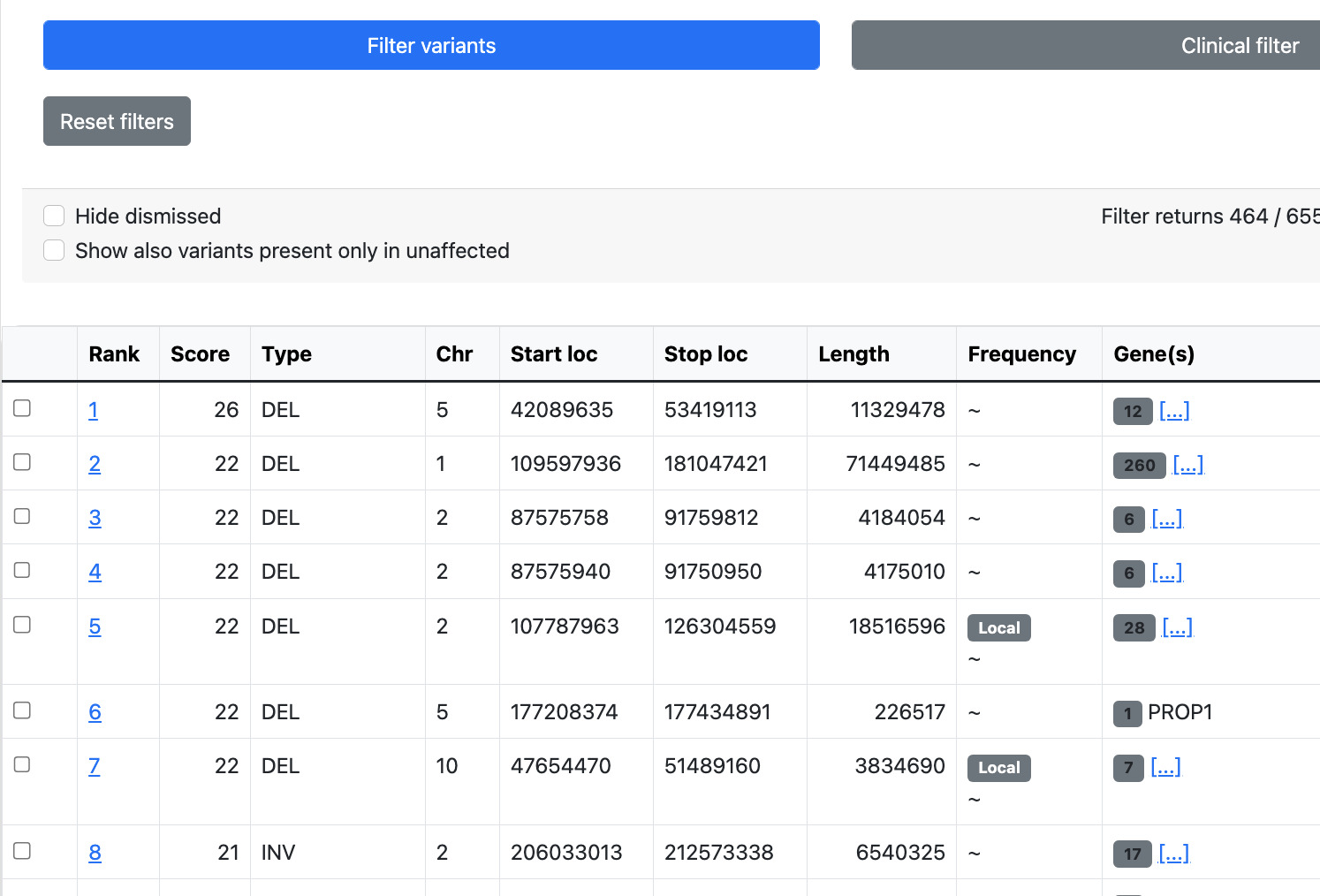Open variant rank 4 link
Image resolution: width=1320 pixels, height=896 pixels.
coord(95,572)
